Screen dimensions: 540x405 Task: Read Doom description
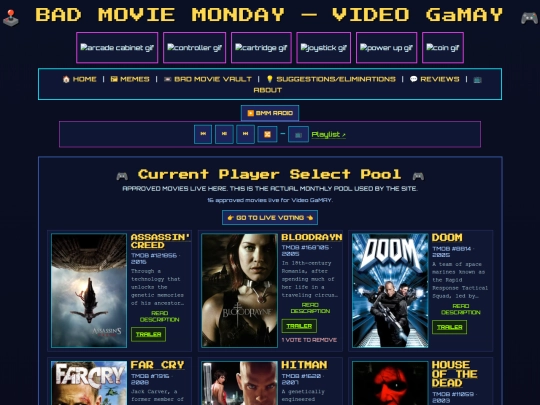(x=460, y=309)
